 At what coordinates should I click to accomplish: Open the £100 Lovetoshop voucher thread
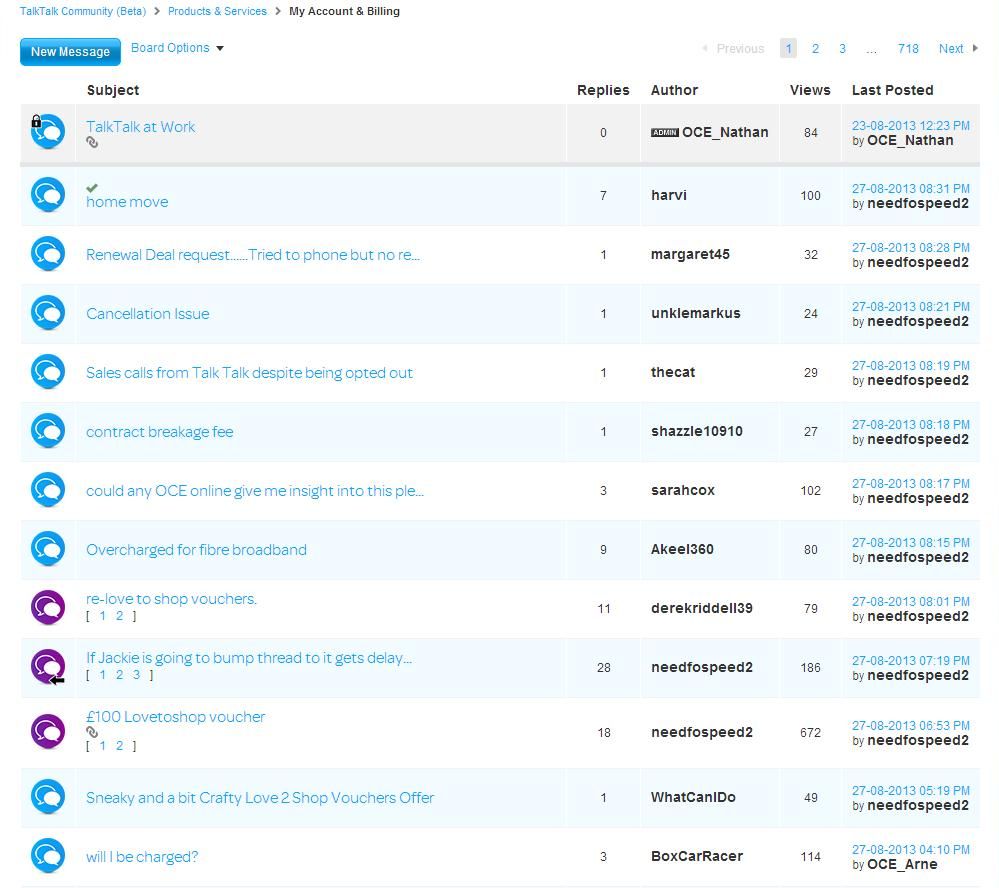coord(176,717)
